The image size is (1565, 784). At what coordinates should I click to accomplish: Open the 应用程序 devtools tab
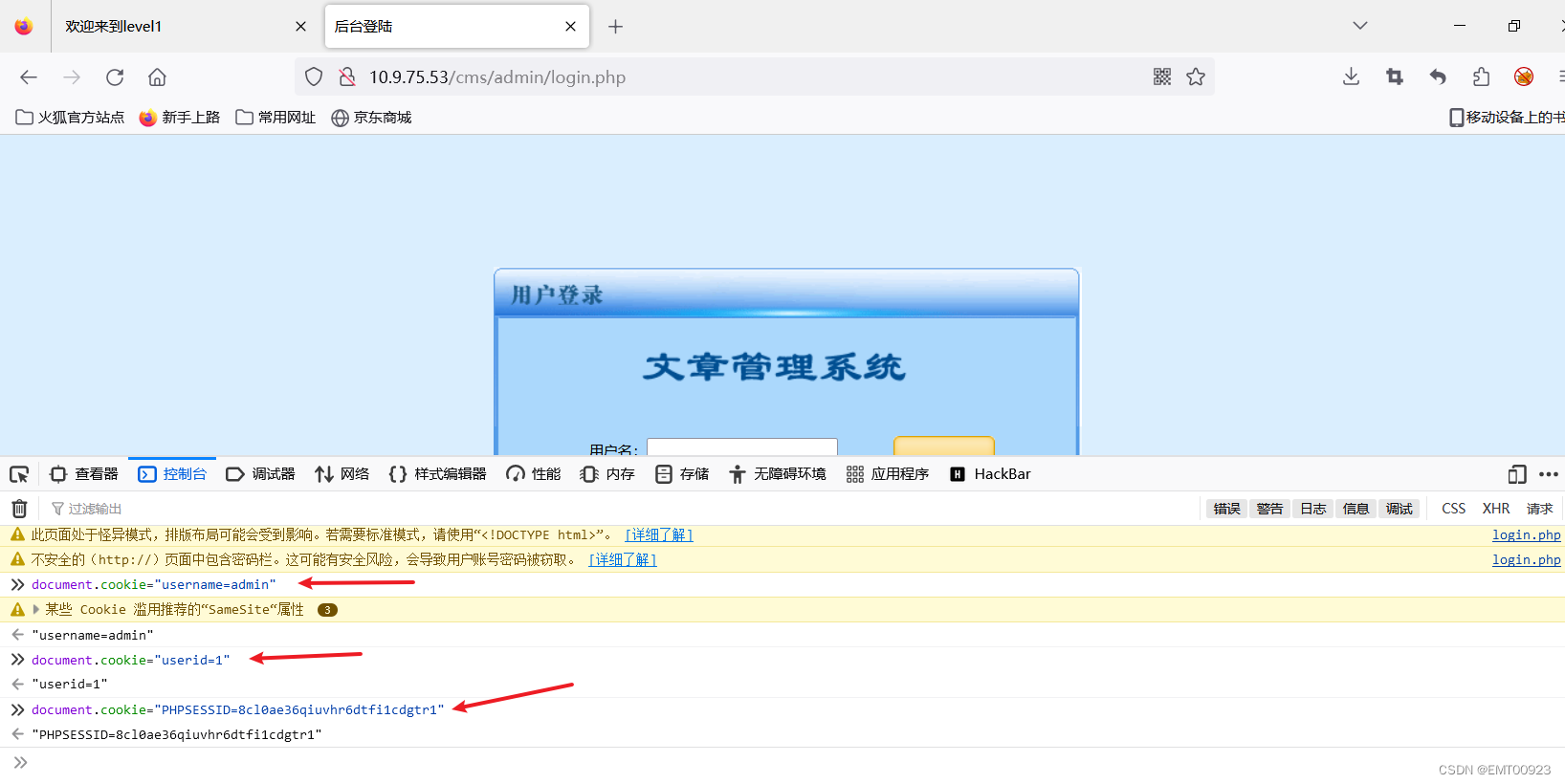point(888,474)
